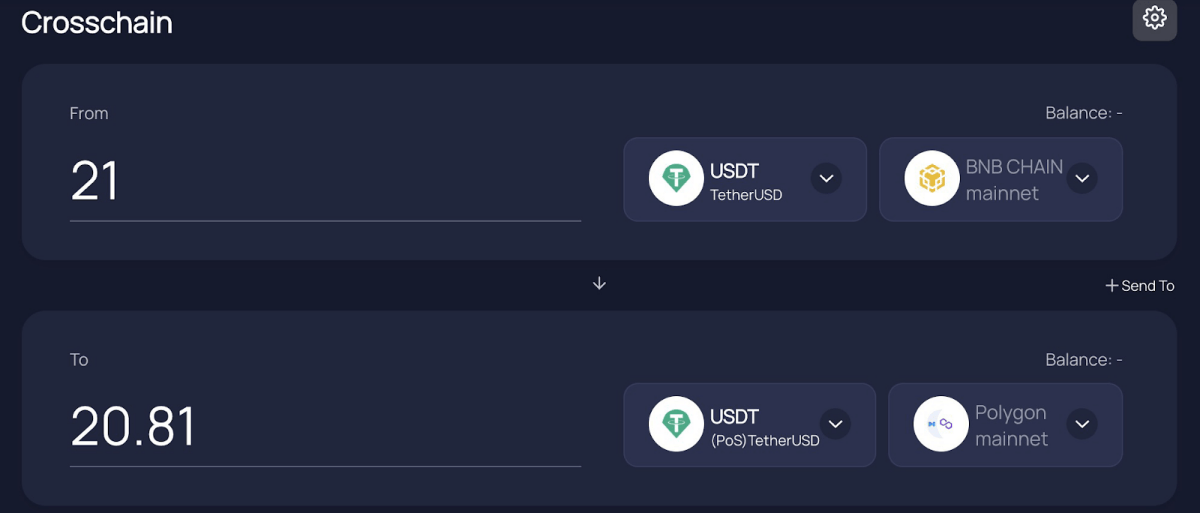1200x513 pixels.
Task: Select the USDT (PoS)TetherUSD label
Action: point(765,427)
